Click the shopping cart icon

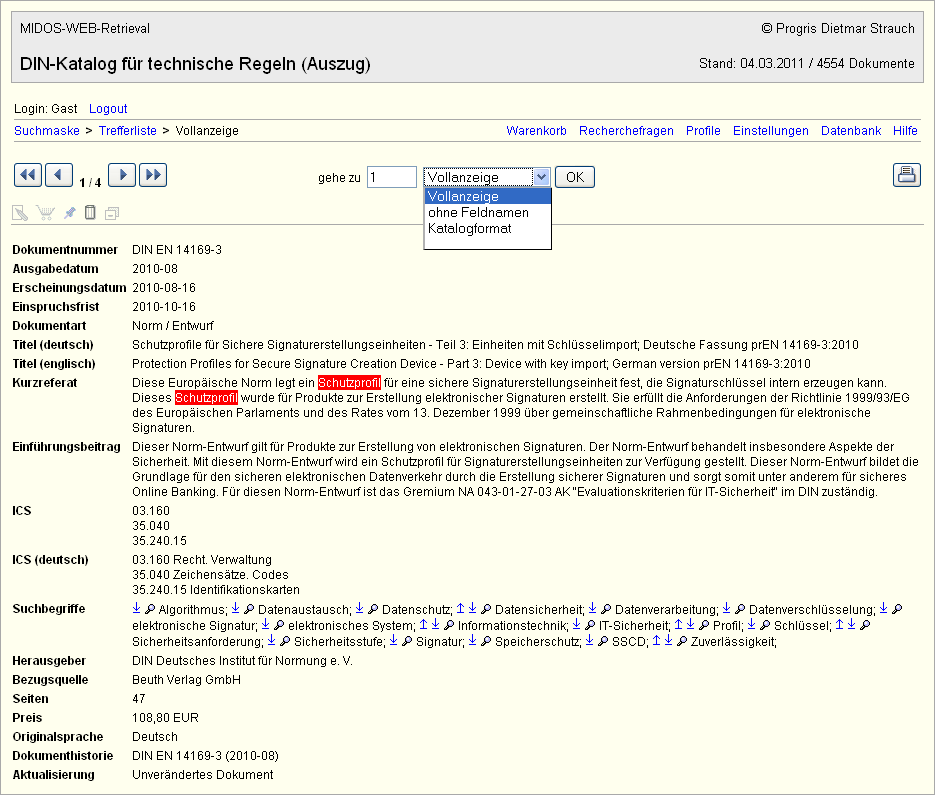point(45,213)
